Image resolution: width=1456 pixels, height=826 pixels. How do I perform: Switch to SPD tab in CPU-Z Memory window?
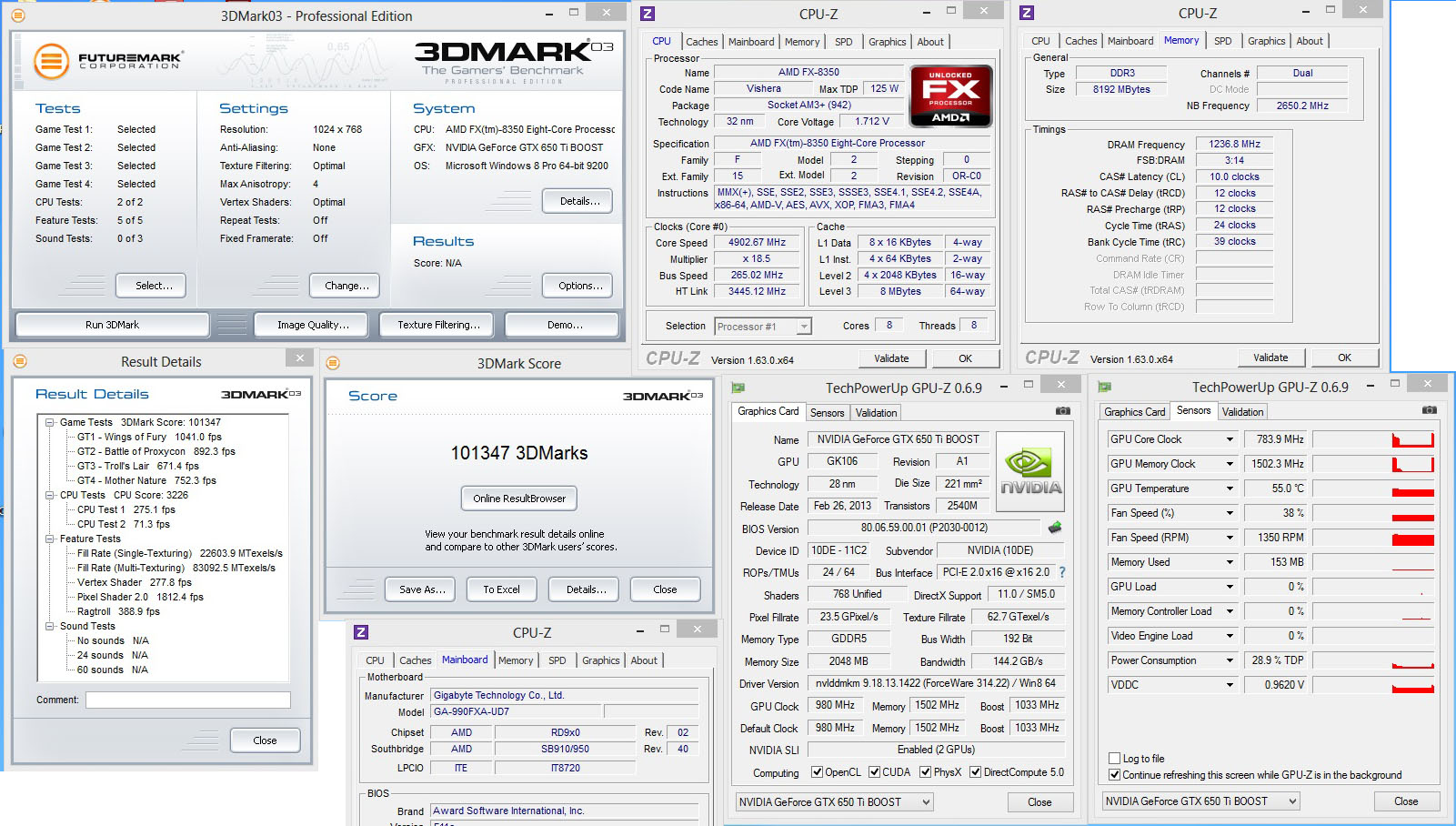pyautogui.click(x=1222, y=41)
